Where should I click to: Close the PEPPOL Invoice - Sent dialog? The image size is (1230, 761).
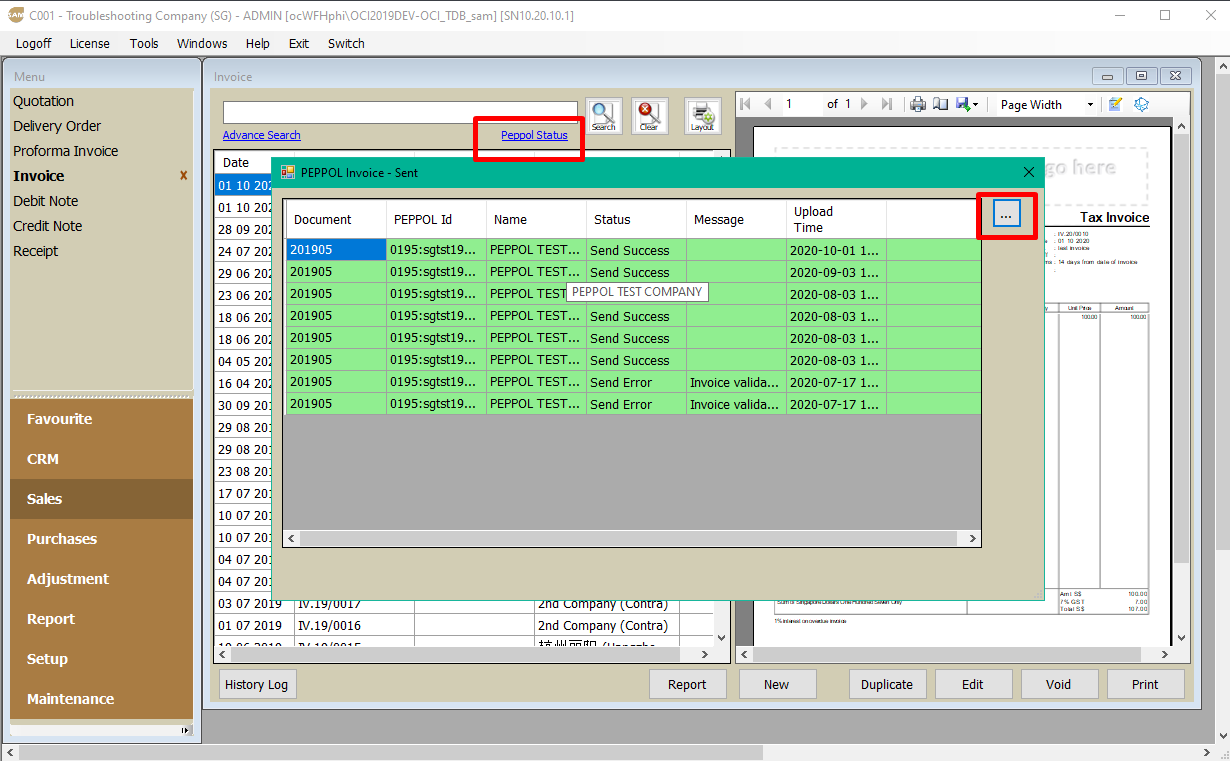1029,172
